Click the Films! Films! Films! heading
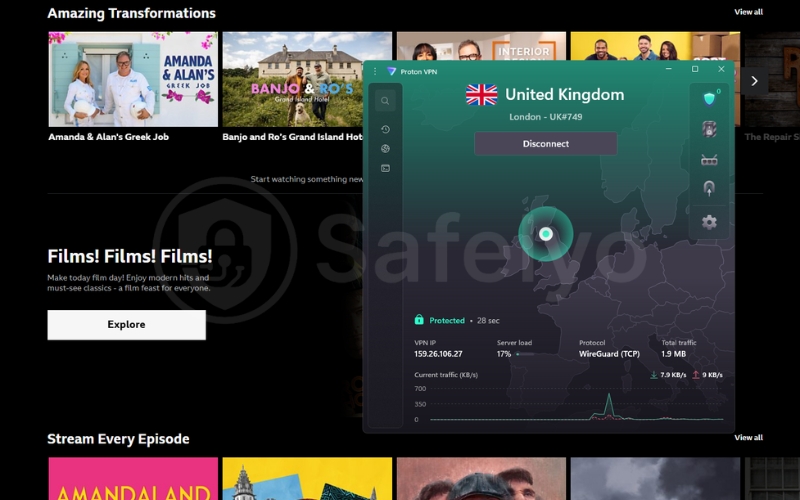This screenshot has width=800, height=500. pos(130,256)
